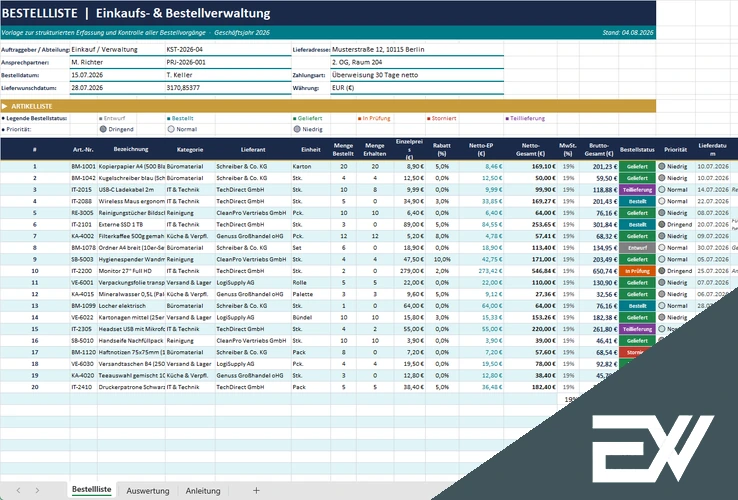Click gray Entwurf status badge row 8
This screenshot has height=500, width=738.
pos(637,248)
